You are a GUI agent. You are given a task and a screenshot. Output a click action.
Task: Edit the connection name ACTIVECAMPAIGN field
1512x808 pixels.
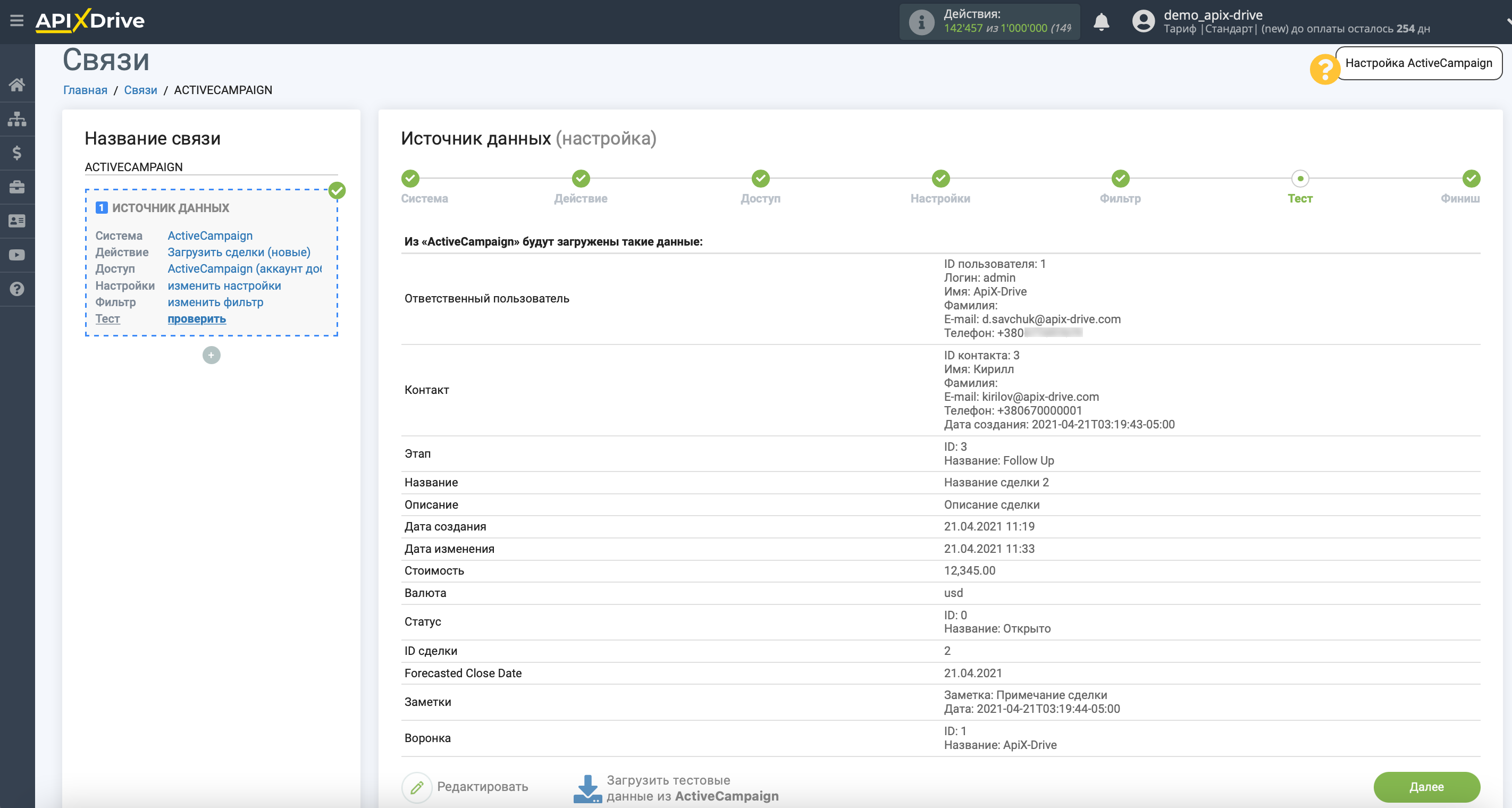pos(211,166)
